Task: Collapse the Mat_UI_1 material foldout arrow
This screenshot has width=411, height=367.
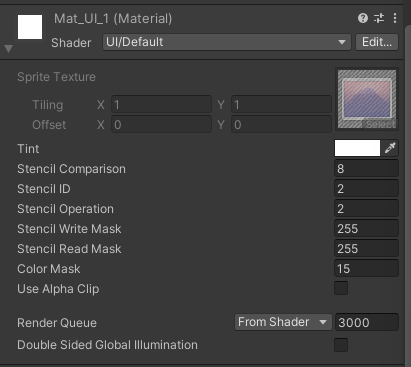Action: (x=8, y=49)
